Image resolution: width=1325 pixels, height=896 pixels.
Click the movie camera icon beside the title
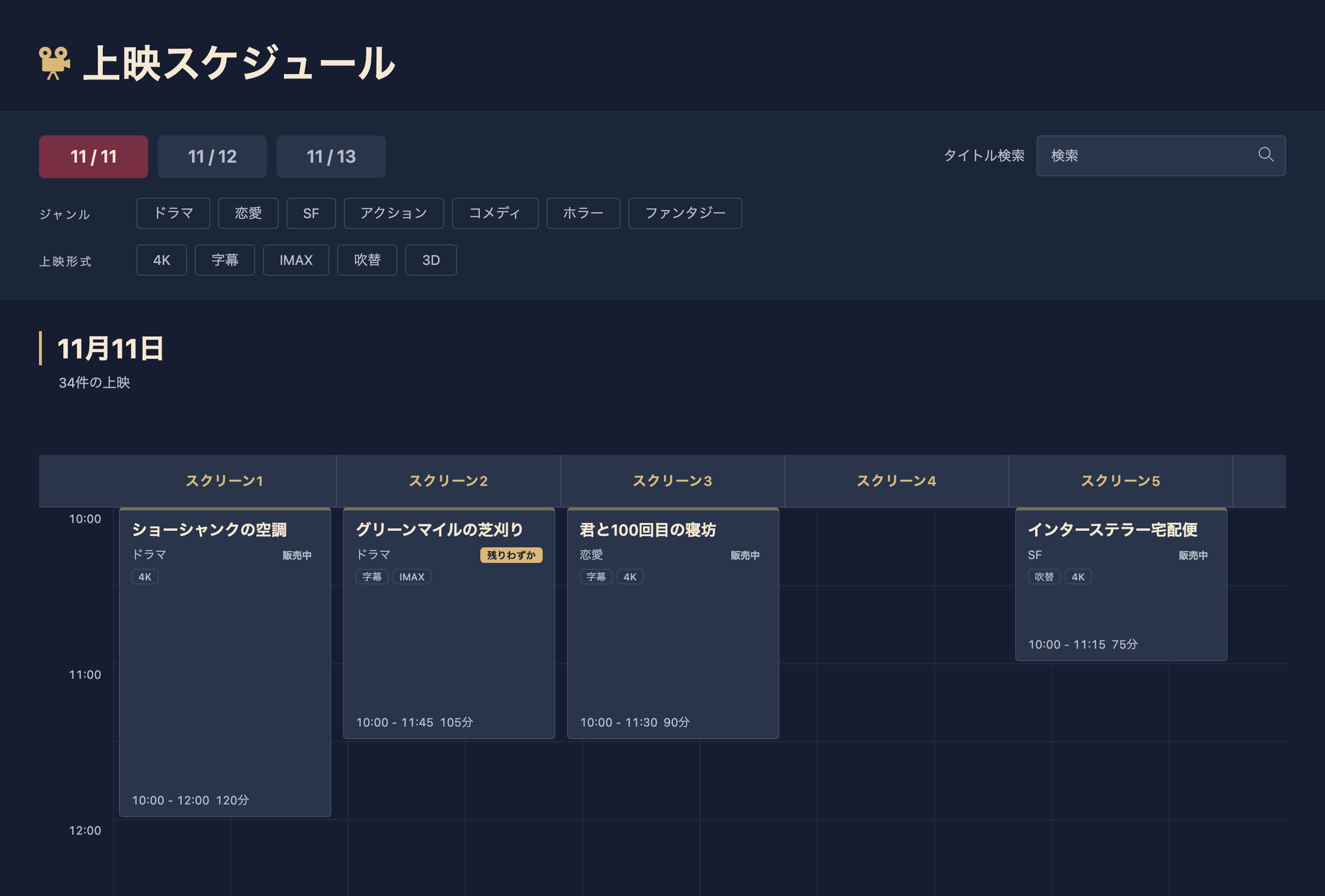(54, 63)
